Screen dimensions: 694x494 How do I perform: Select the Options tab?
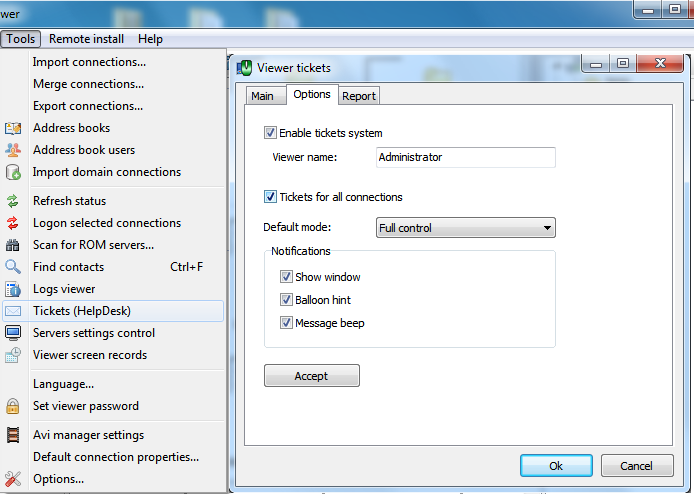click(x=312, y=94)
